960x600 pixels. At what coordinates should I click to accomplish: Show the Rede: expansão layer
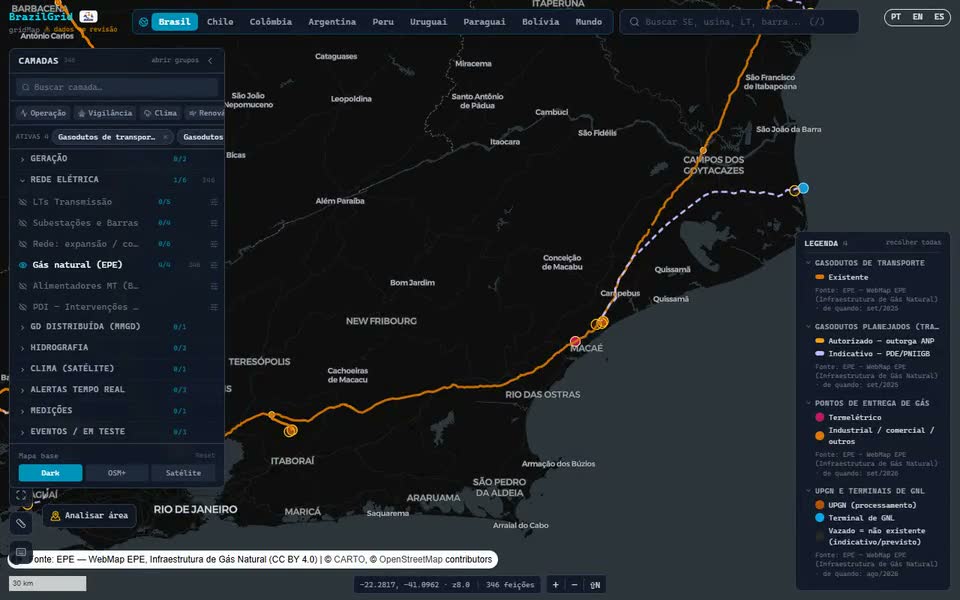(x=23, y=244)
